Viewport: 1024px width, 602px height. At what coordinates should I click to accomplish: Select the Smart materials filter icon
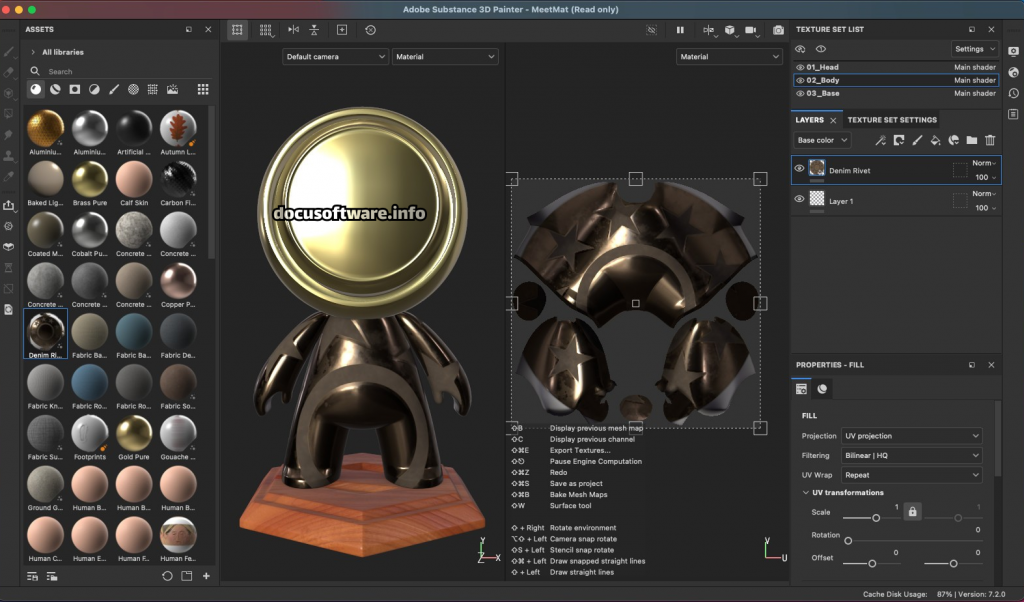click(x=56, y=89)
